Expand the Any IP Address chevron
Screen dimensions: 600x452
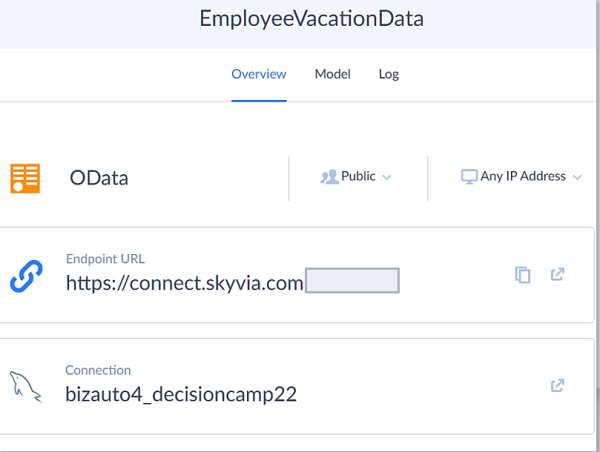pos(576,177)
